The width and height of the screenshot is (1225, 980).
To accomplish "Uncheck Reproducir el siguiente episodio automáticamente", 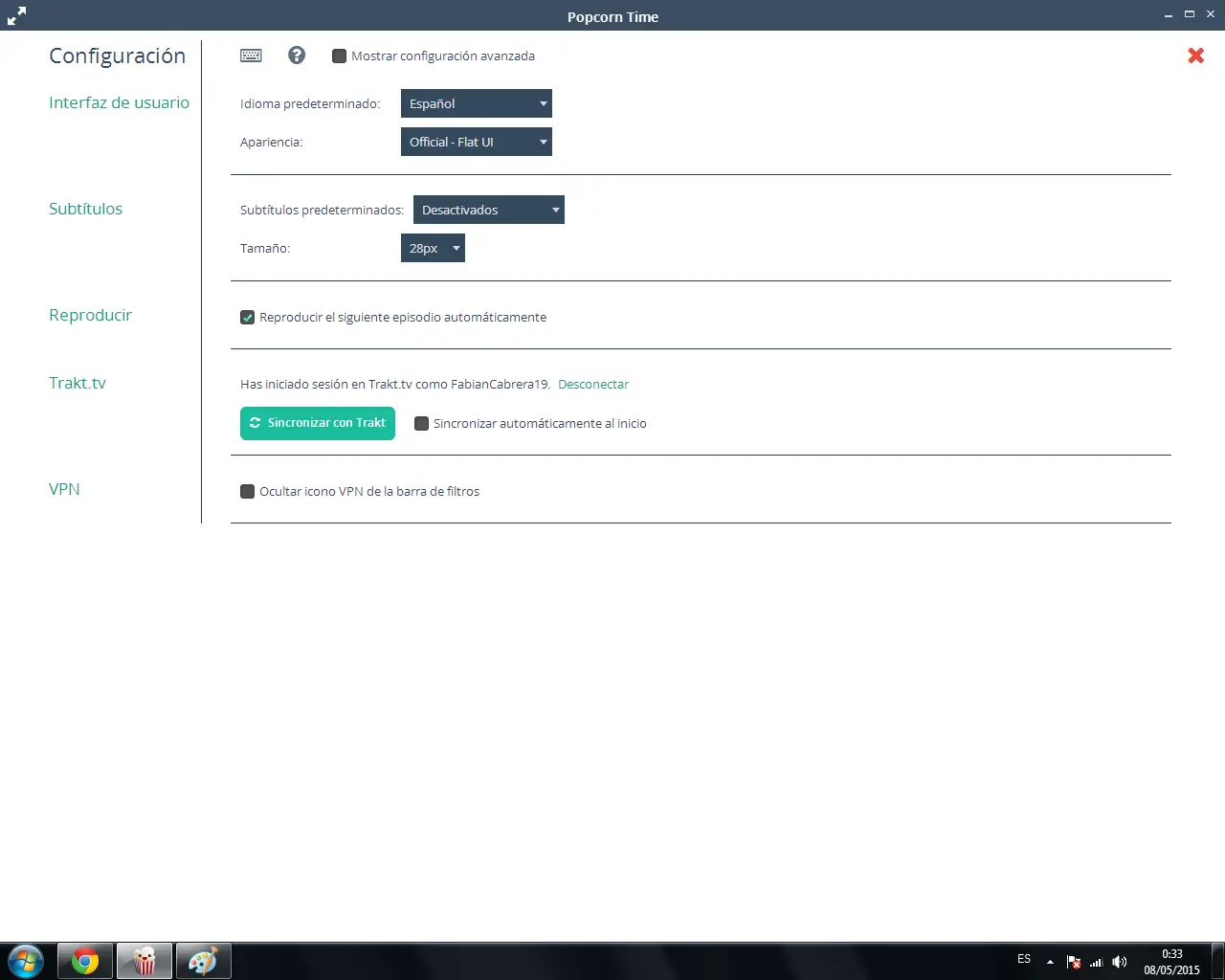I will click(x=247, y=318).
